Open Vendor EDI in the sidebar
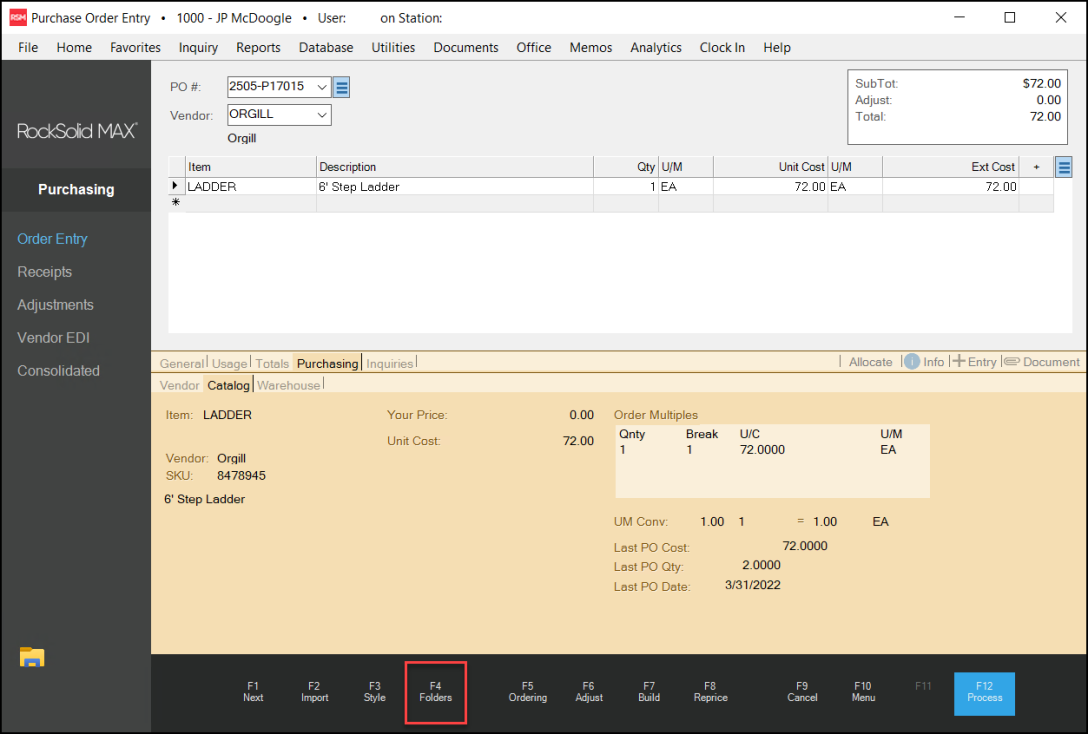 (53, 338)
